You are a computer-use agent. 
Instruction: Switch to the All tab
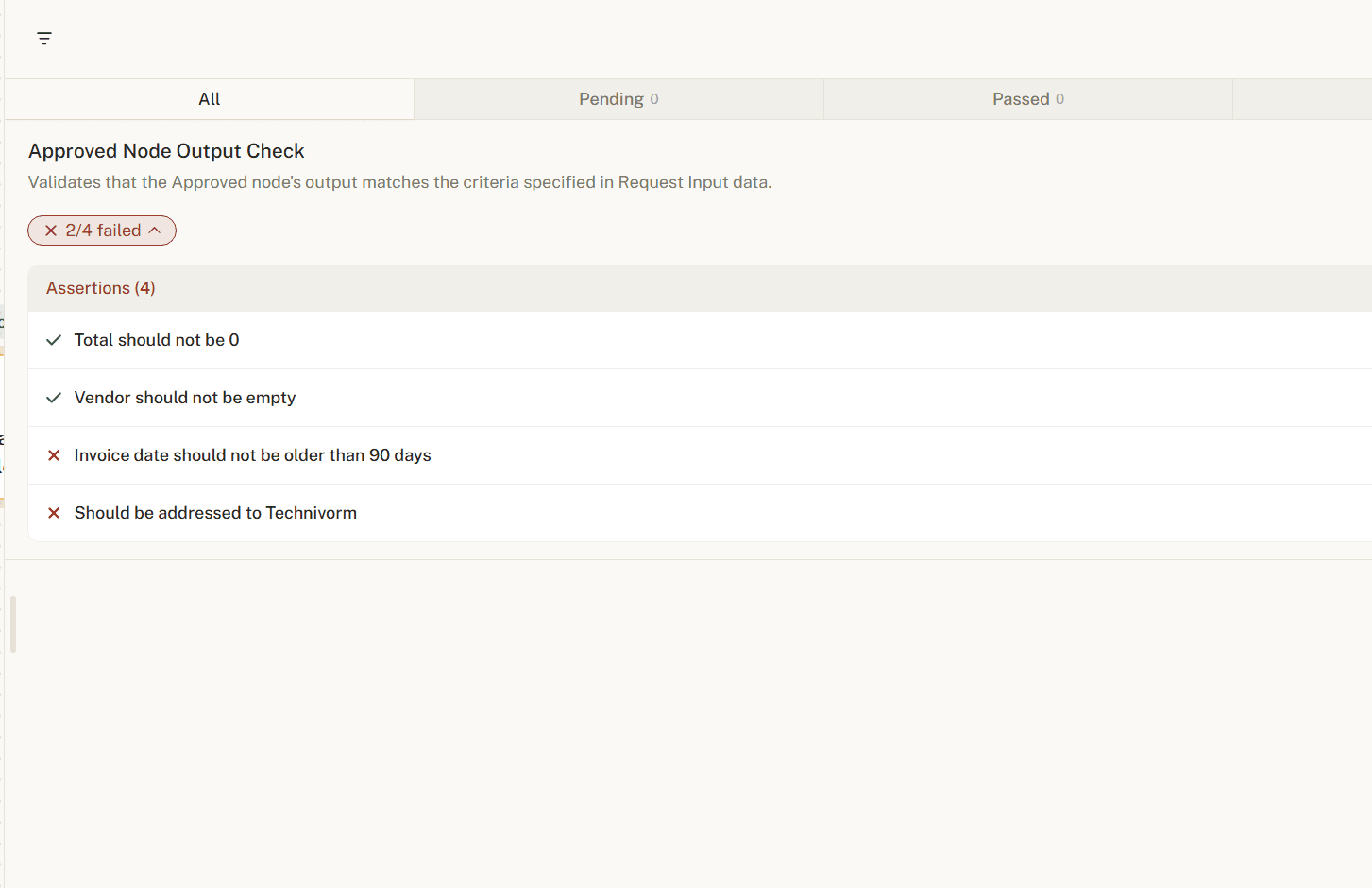pyautogui.click(x=209, y=99)
